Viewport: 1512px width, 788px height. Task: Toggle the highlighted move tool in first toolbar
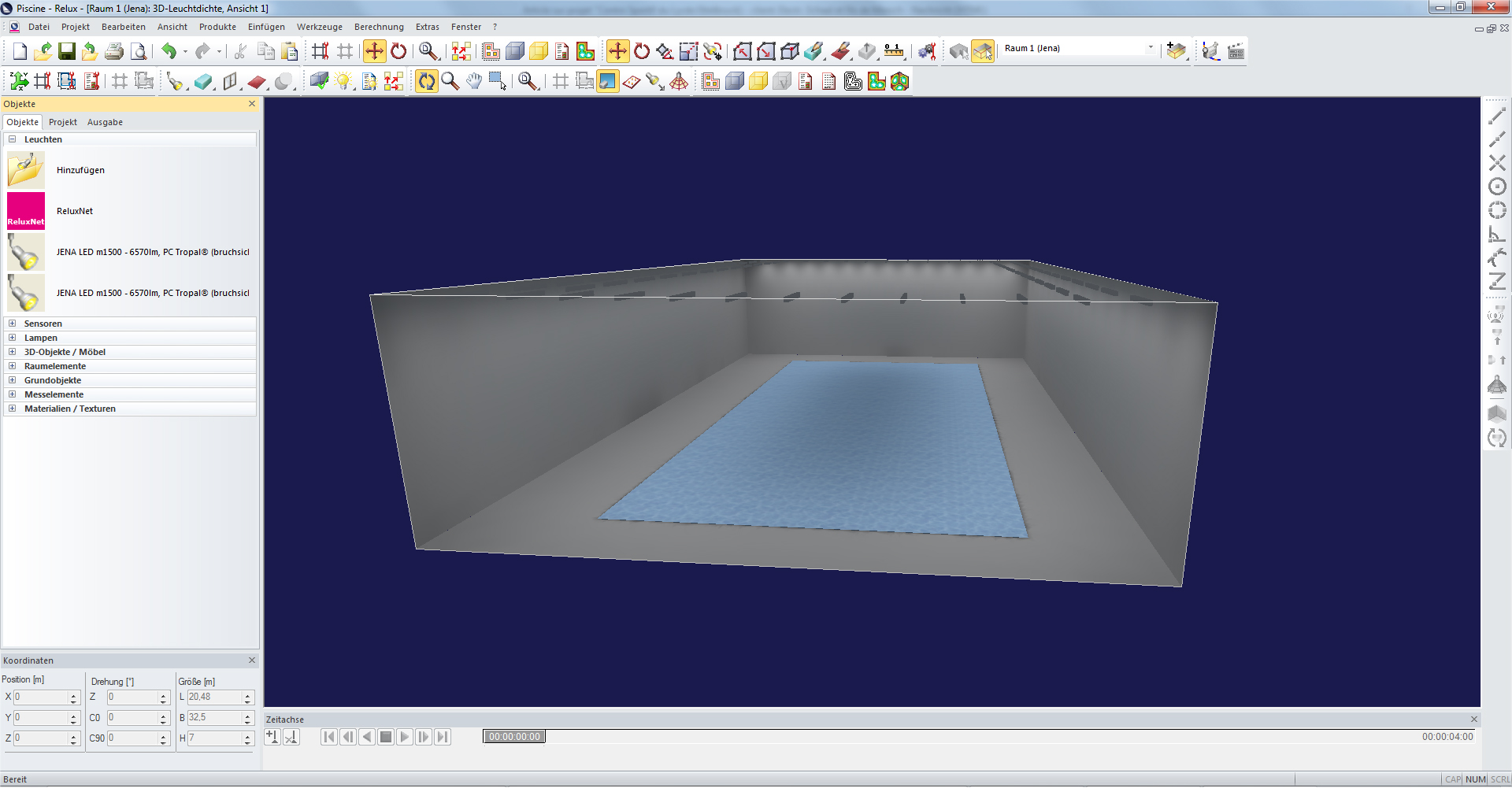[374, 52]
